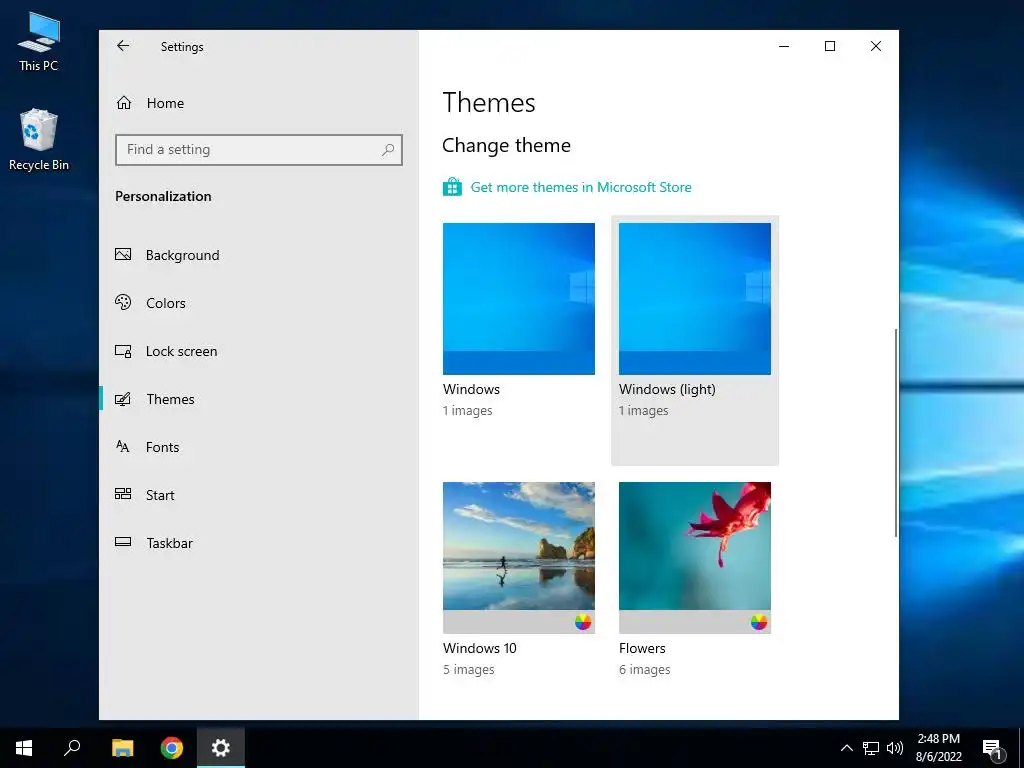1024x768 pixels.
Task: Click the Start tiles icon
Action: pos(123,494)
